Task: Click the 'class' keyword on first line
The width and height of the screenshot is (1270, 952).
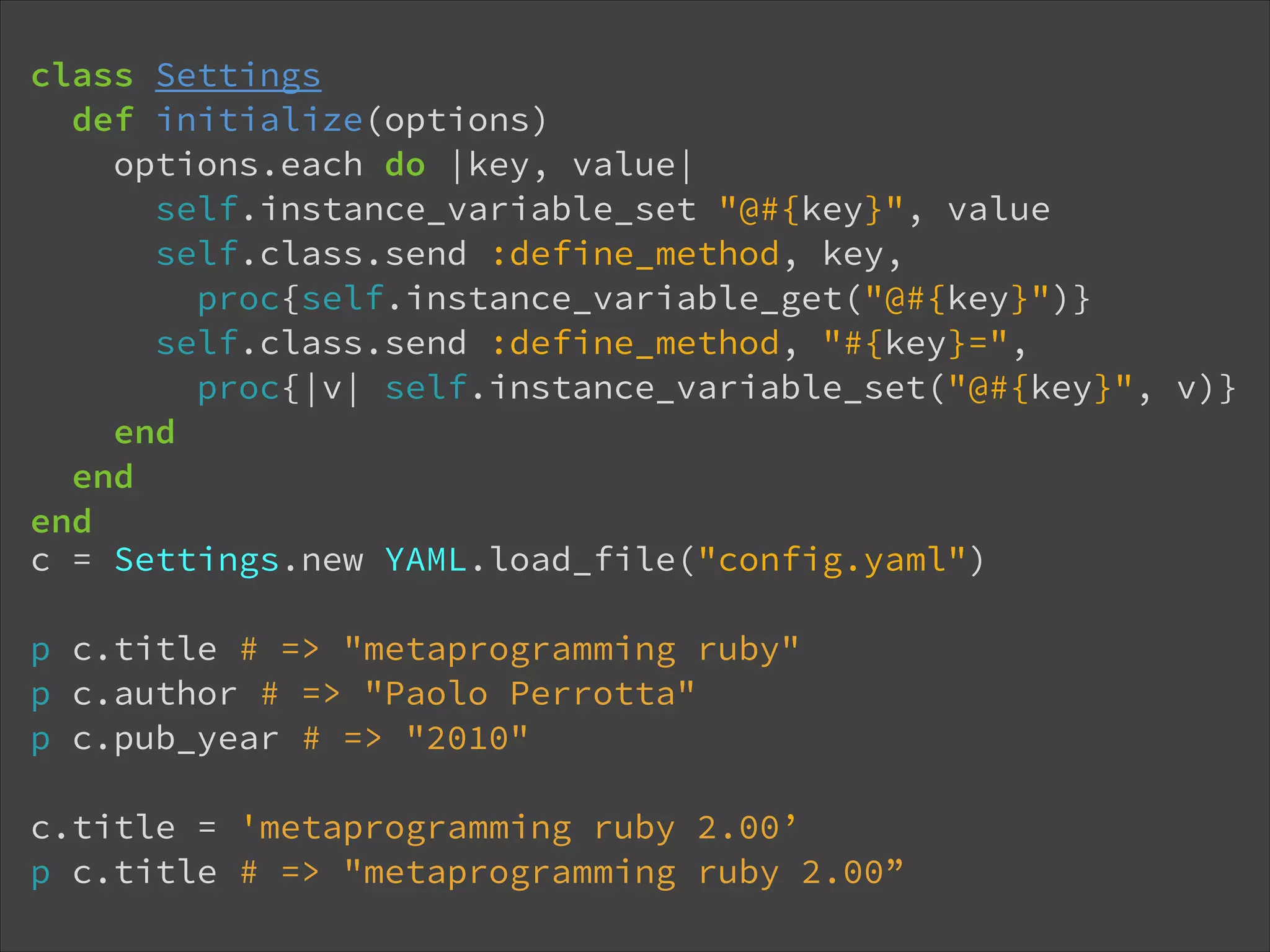Action: click(x=82, y=76)
